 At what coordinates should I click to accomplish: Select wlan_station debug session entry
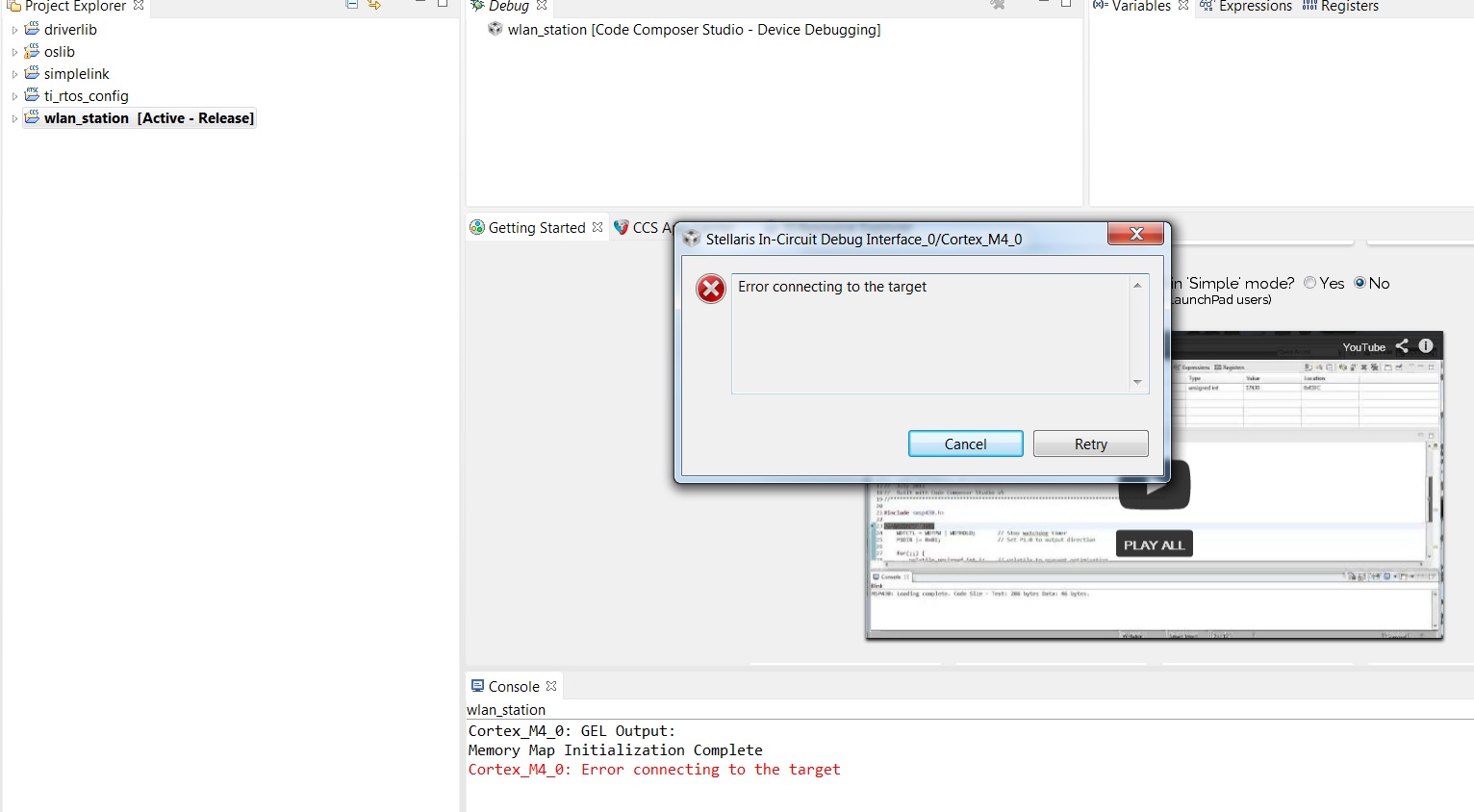point(694,30)
